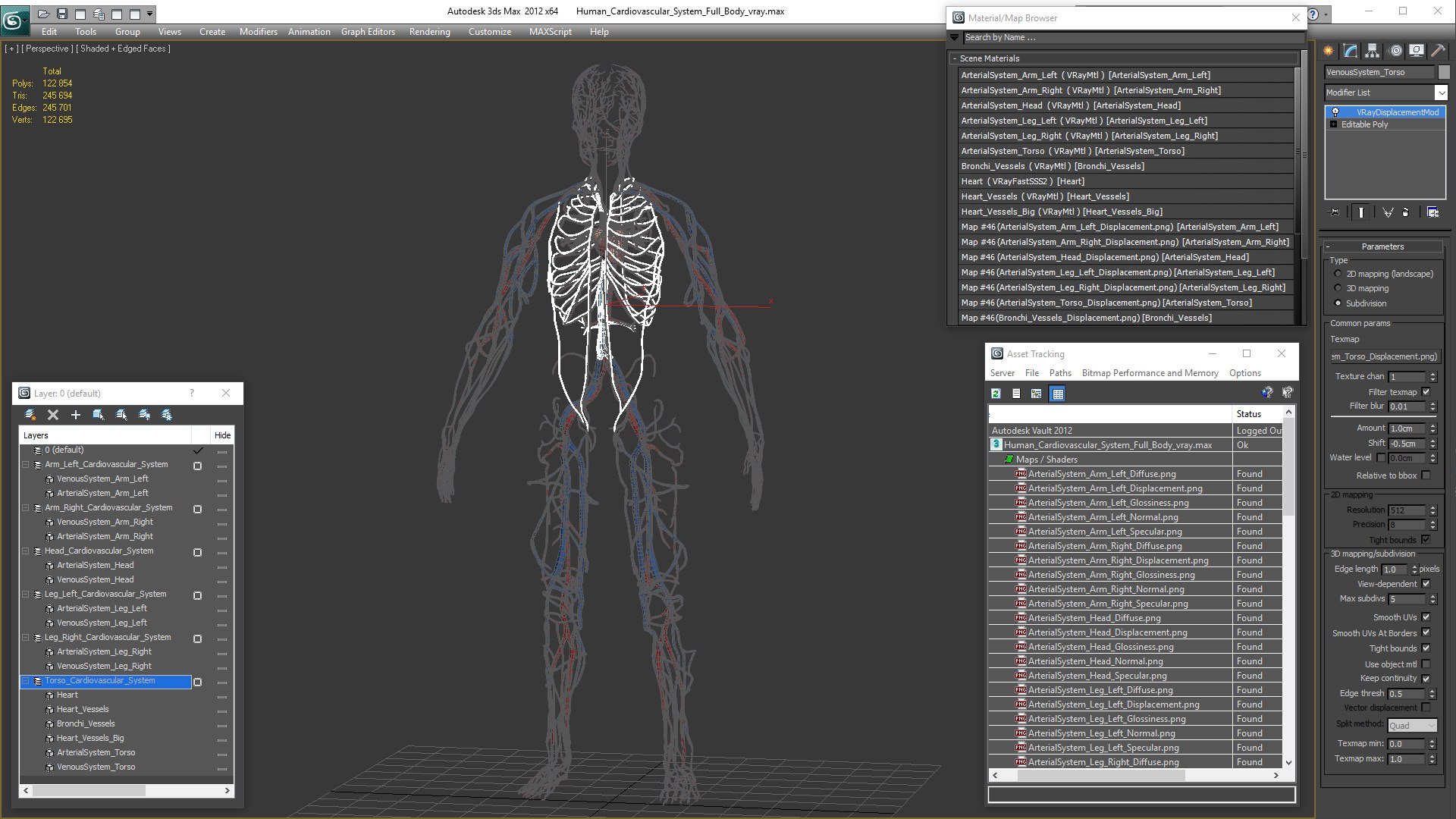Click the Freeze/Unfreeze All Layers icon

click(167, 415)
